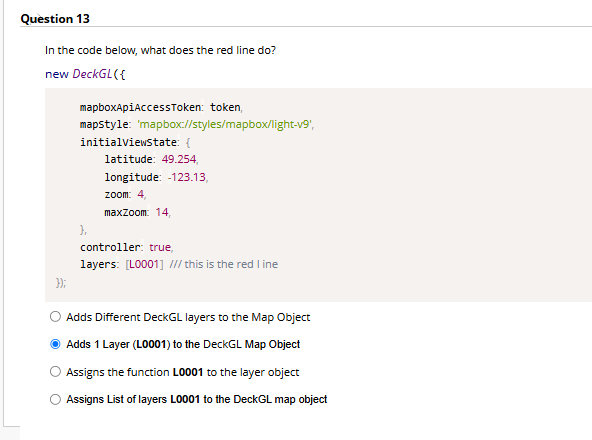Select 'Adds 1 Layer (L0001)' radio option

(x=55, y=344)
